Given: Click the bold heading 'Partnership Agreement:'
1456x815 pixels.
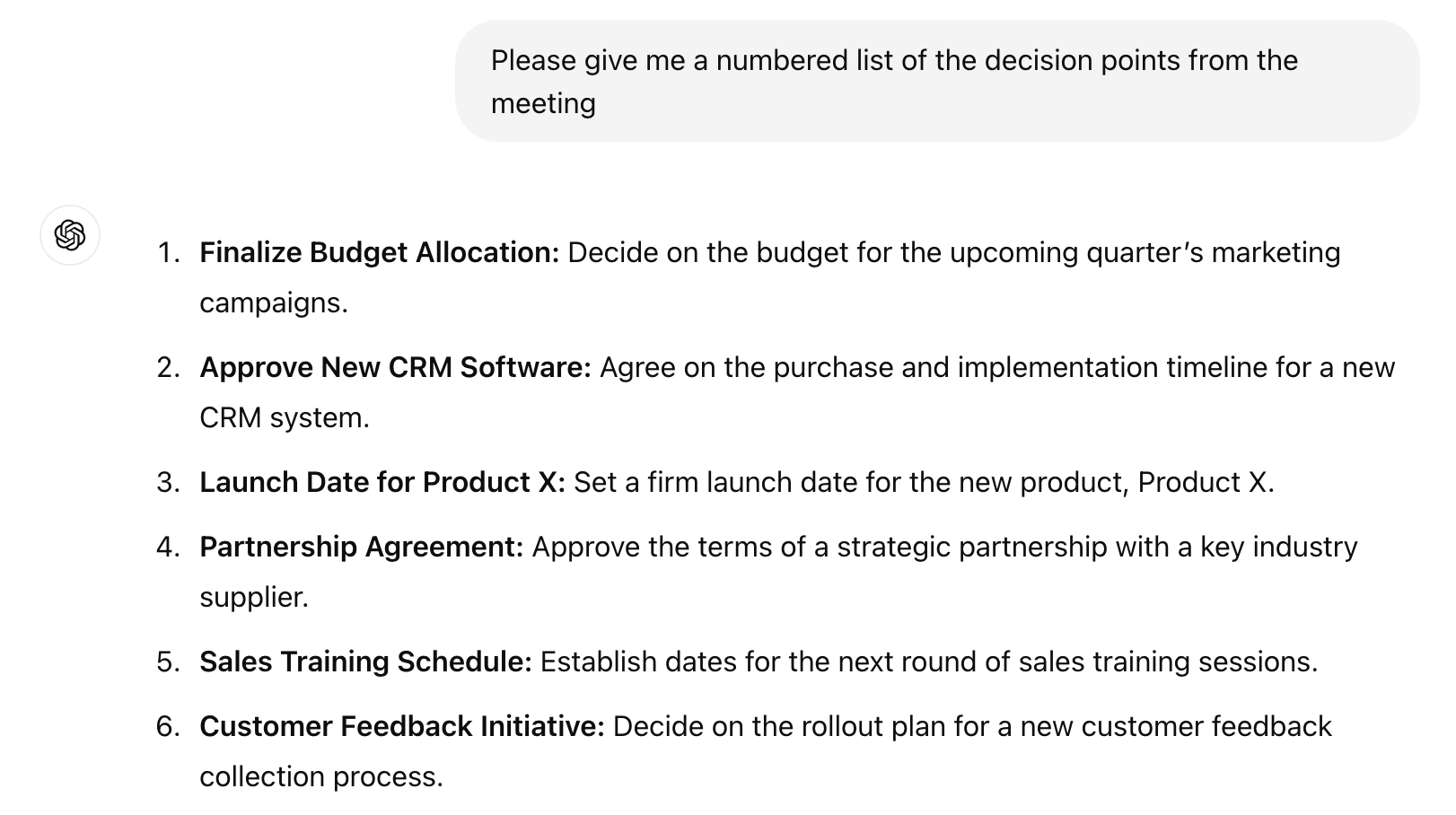Looking at the screenshot, I should pyautogui.click(x=361, y=548).
